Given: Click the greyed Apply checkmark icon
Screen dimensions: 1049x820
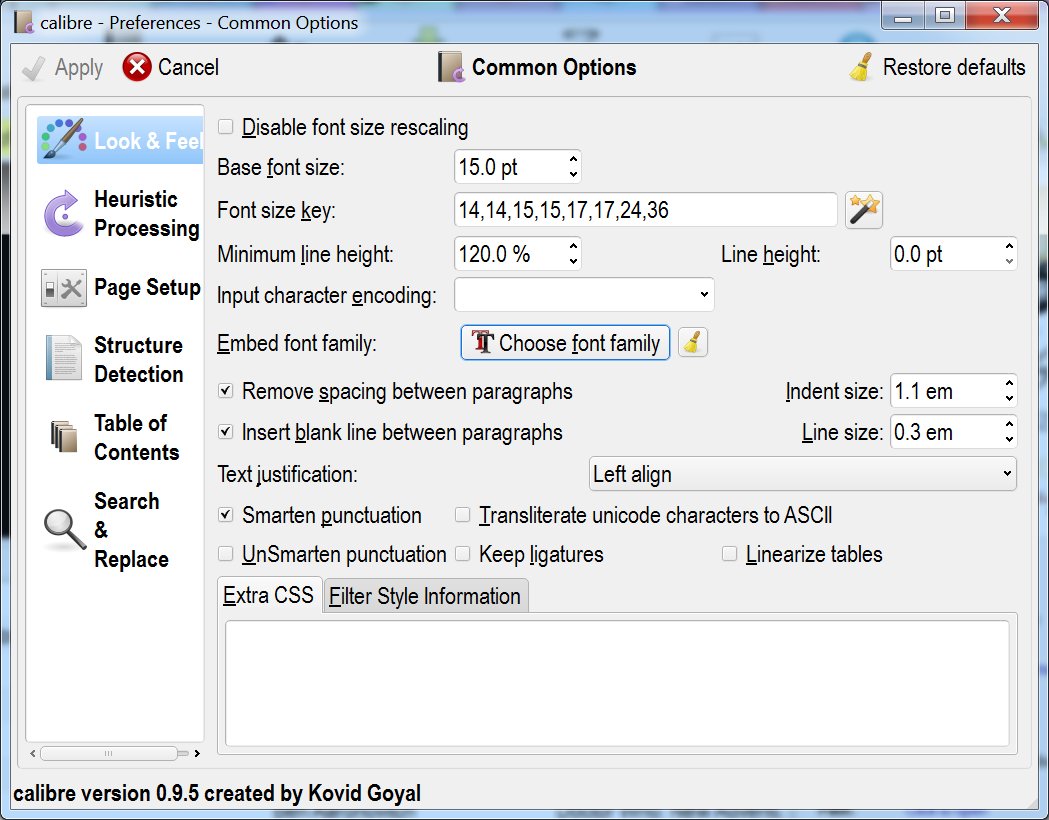Looking at the screenshot, I should click(x=33, y=68).
